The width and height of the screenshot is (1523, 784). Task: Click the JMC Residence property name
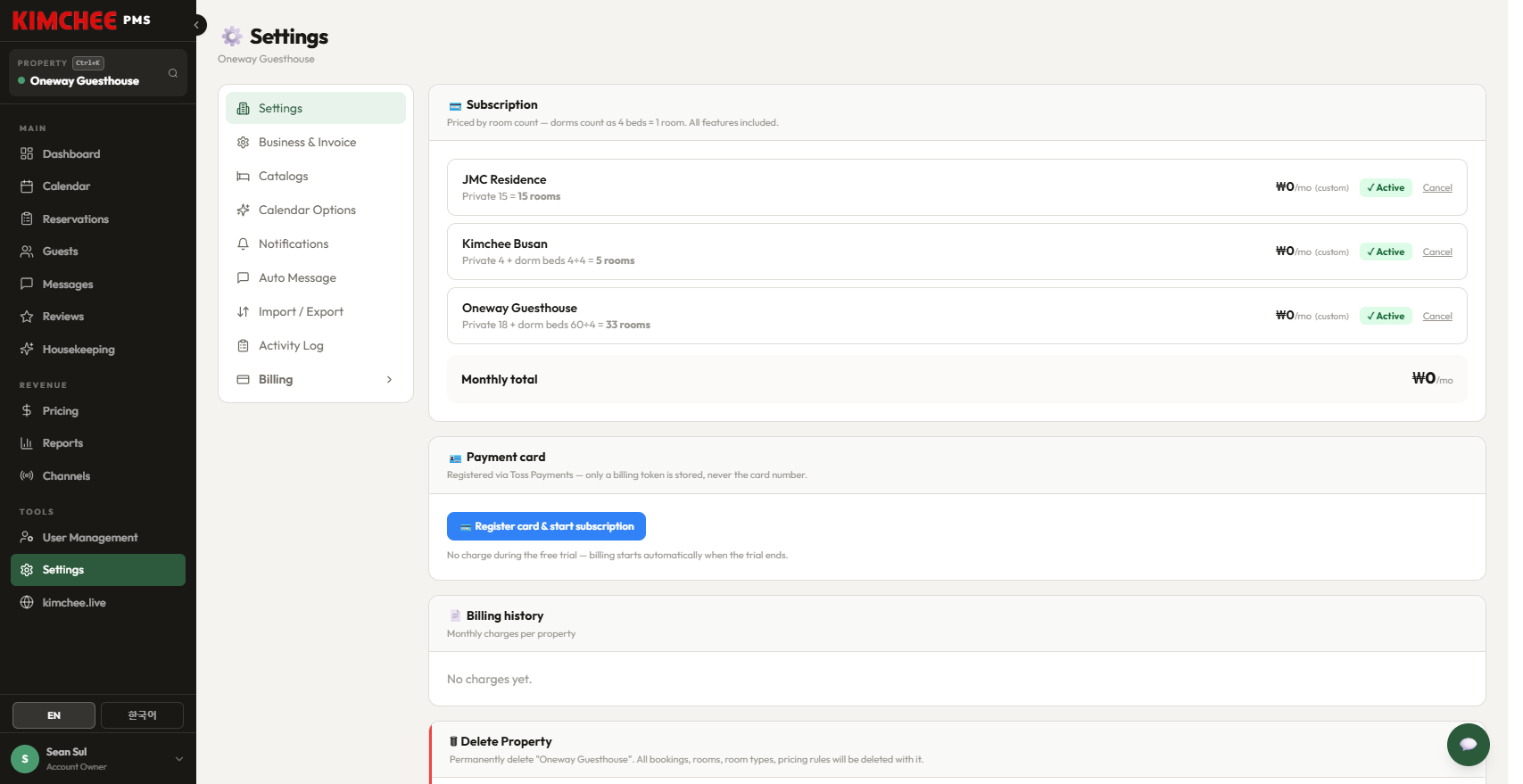(x=504, y=179)
